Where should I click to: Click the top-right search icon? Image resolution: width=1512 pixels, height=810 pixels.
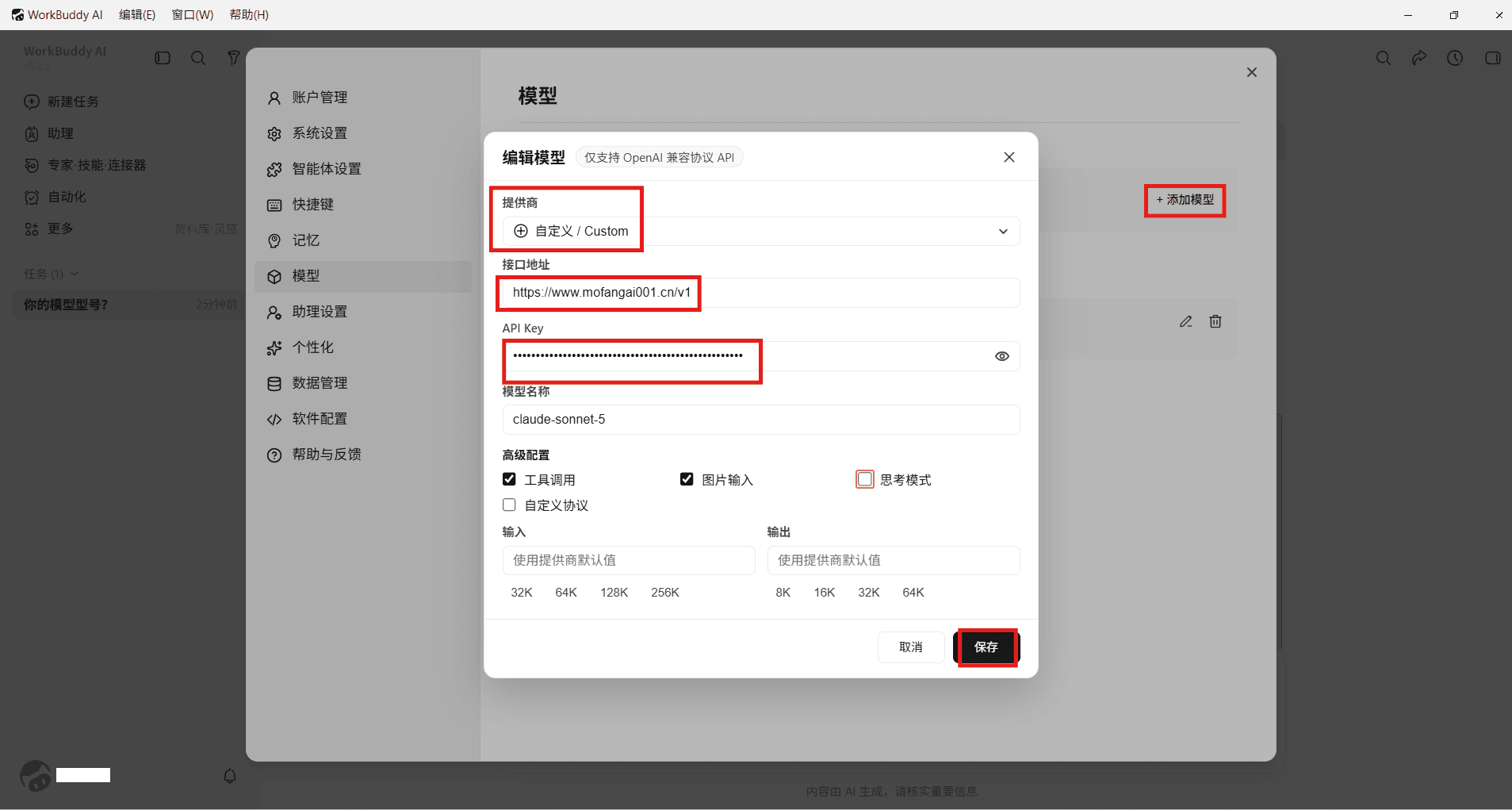point(1384,58)
